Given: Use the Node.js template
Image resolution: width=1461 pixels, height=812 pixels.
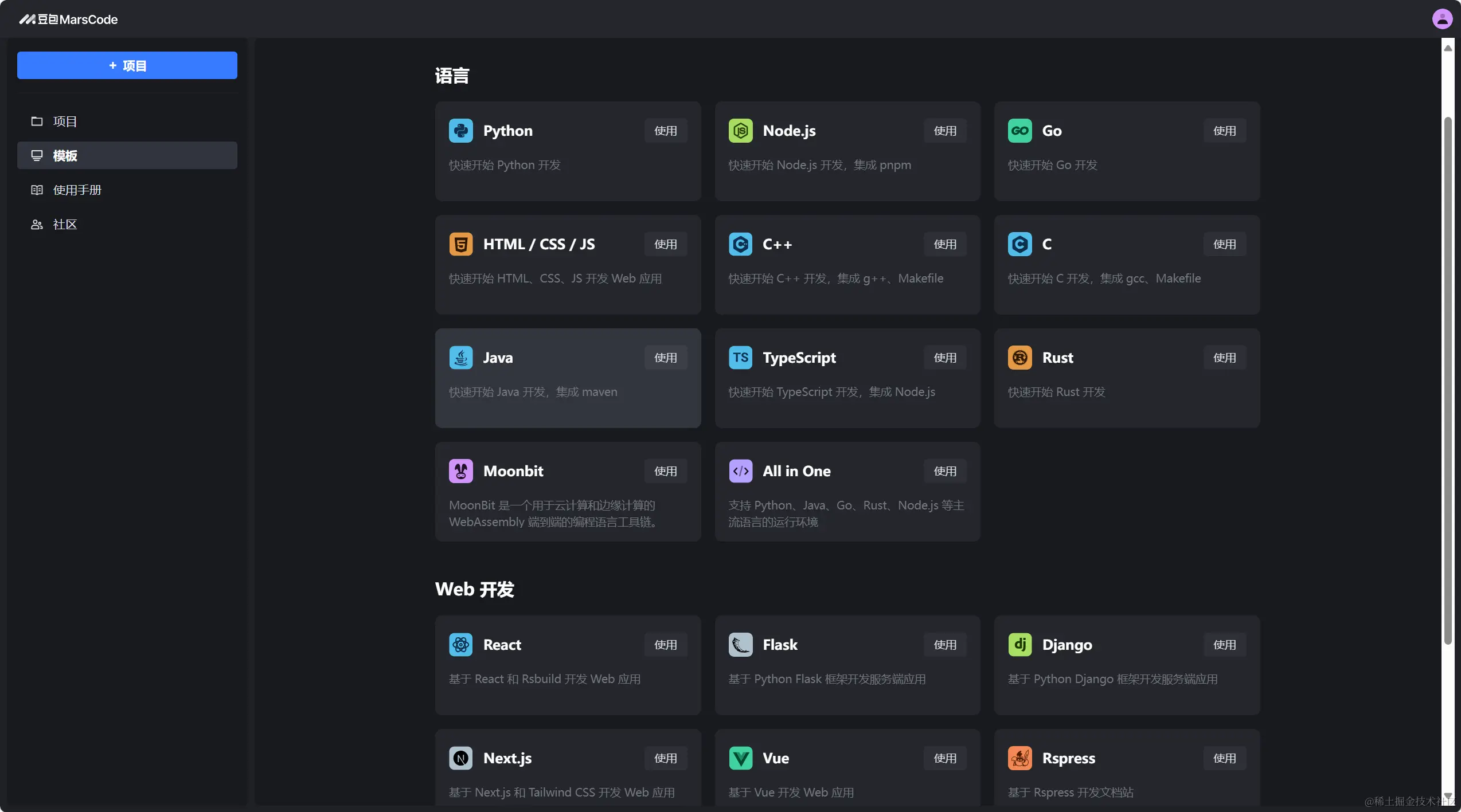Looking at the screenshot, I should pos(945,131).
